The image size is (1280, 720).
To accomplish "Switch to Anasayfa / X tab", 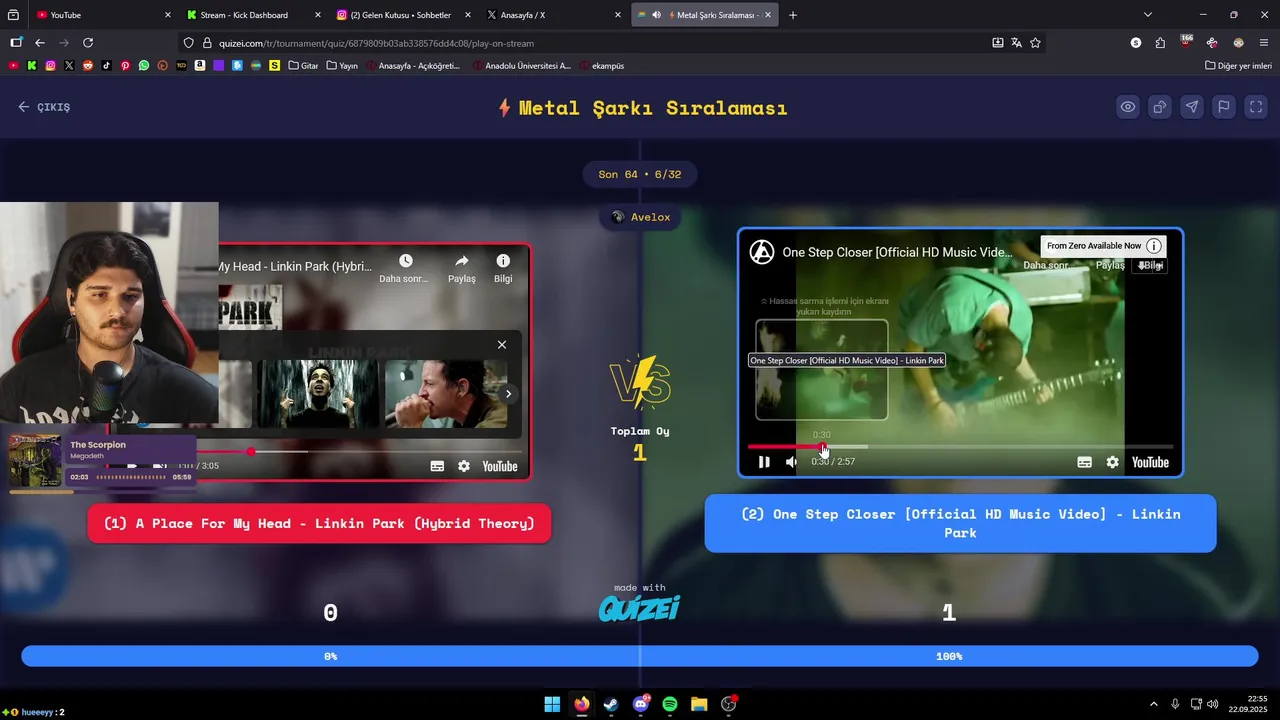I will 555,15.
